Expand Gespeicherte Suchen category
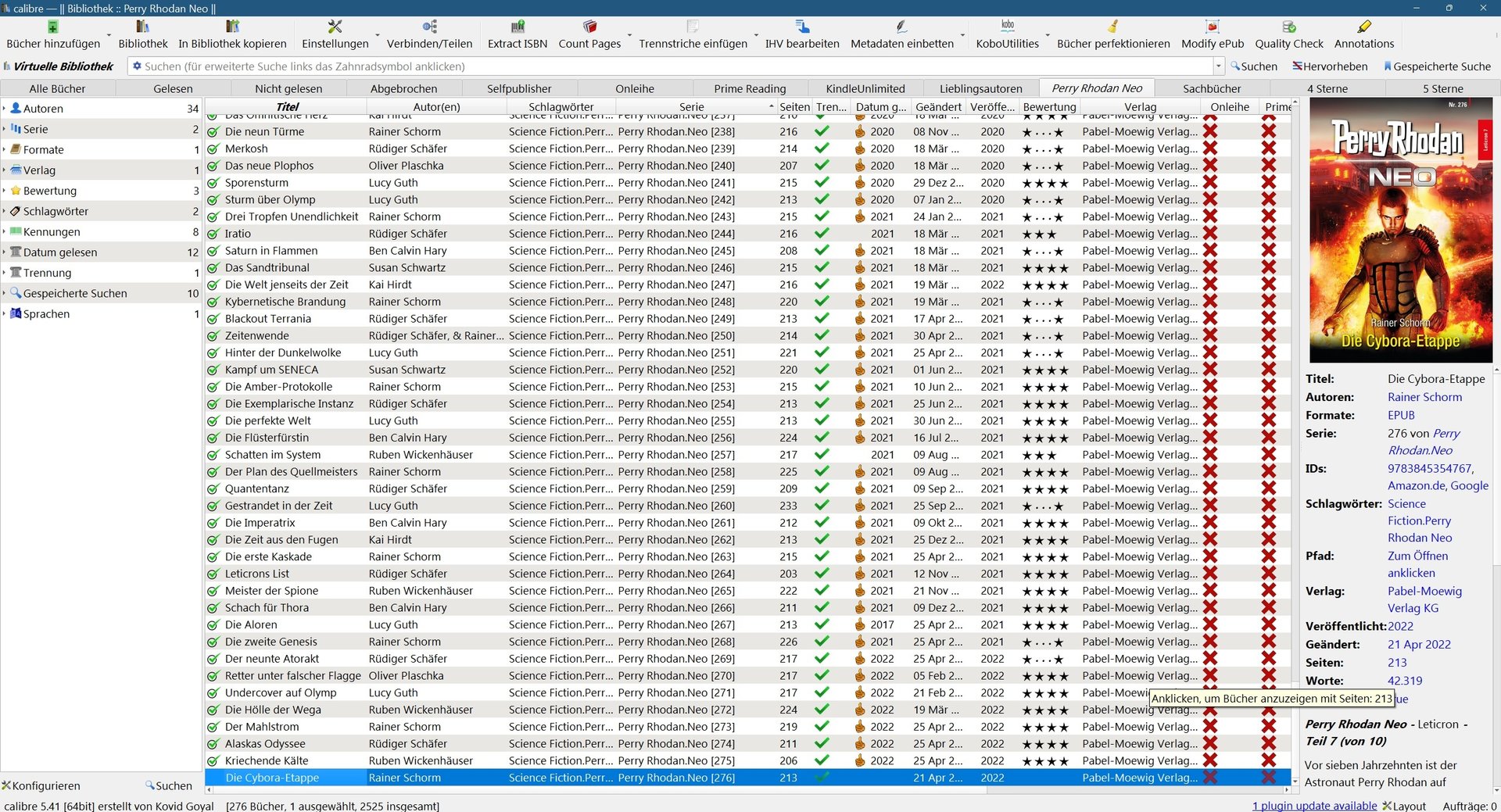1501x812 pixels. [x=4, y=293]
